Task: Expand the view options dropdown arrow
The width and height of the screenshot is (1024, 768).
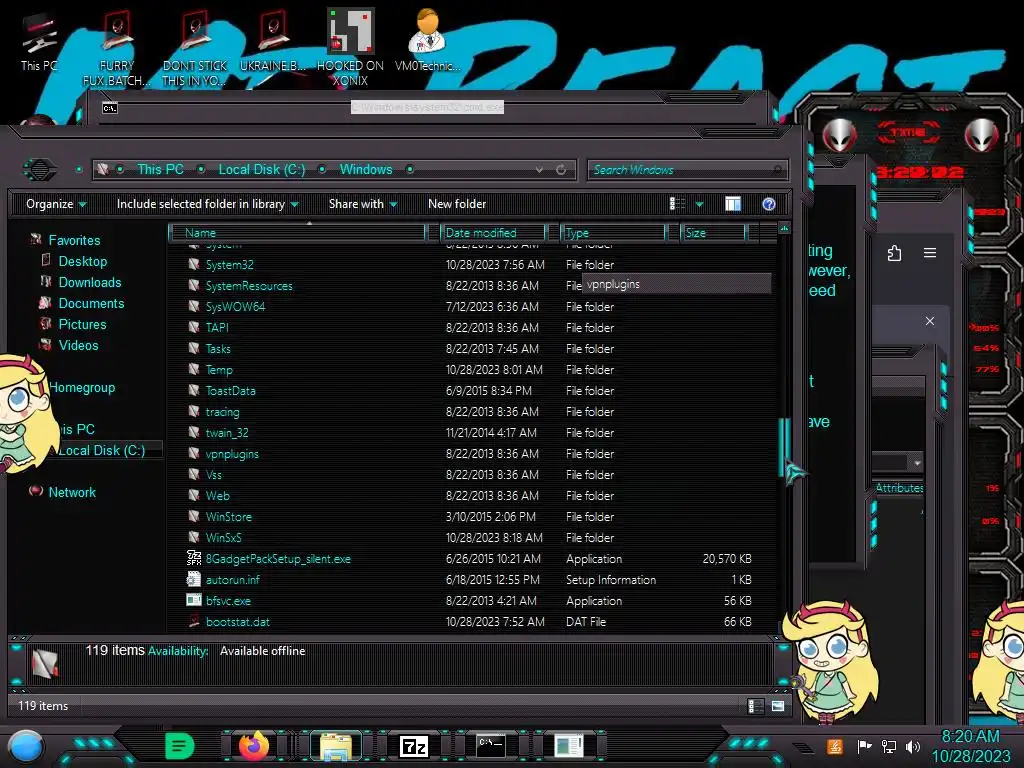Action: 699,204
